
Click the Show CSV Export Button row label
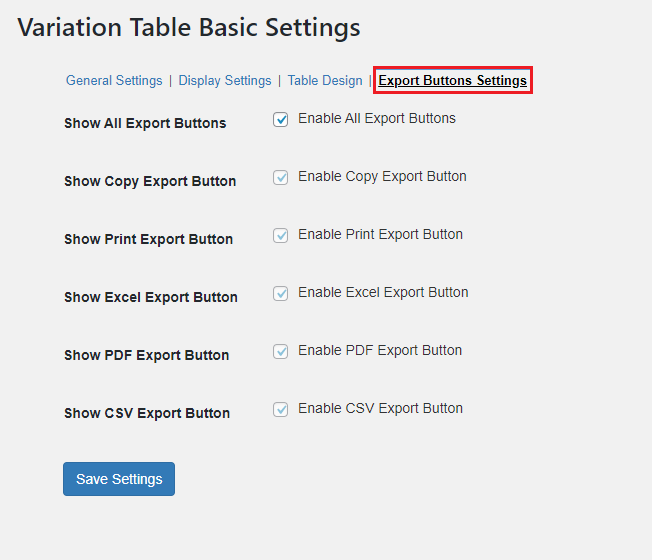(x=147, y=414)
